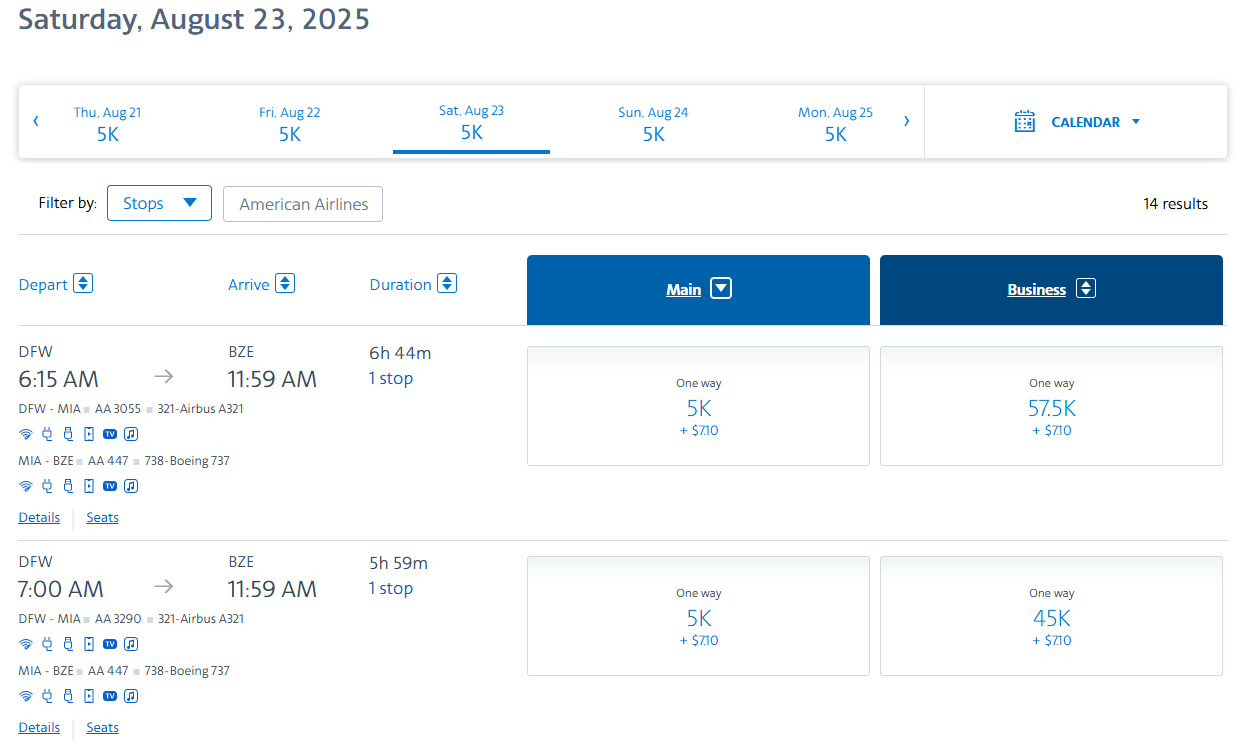Click the Wi-Fi amenity icon on first flight

click(26, 433)
